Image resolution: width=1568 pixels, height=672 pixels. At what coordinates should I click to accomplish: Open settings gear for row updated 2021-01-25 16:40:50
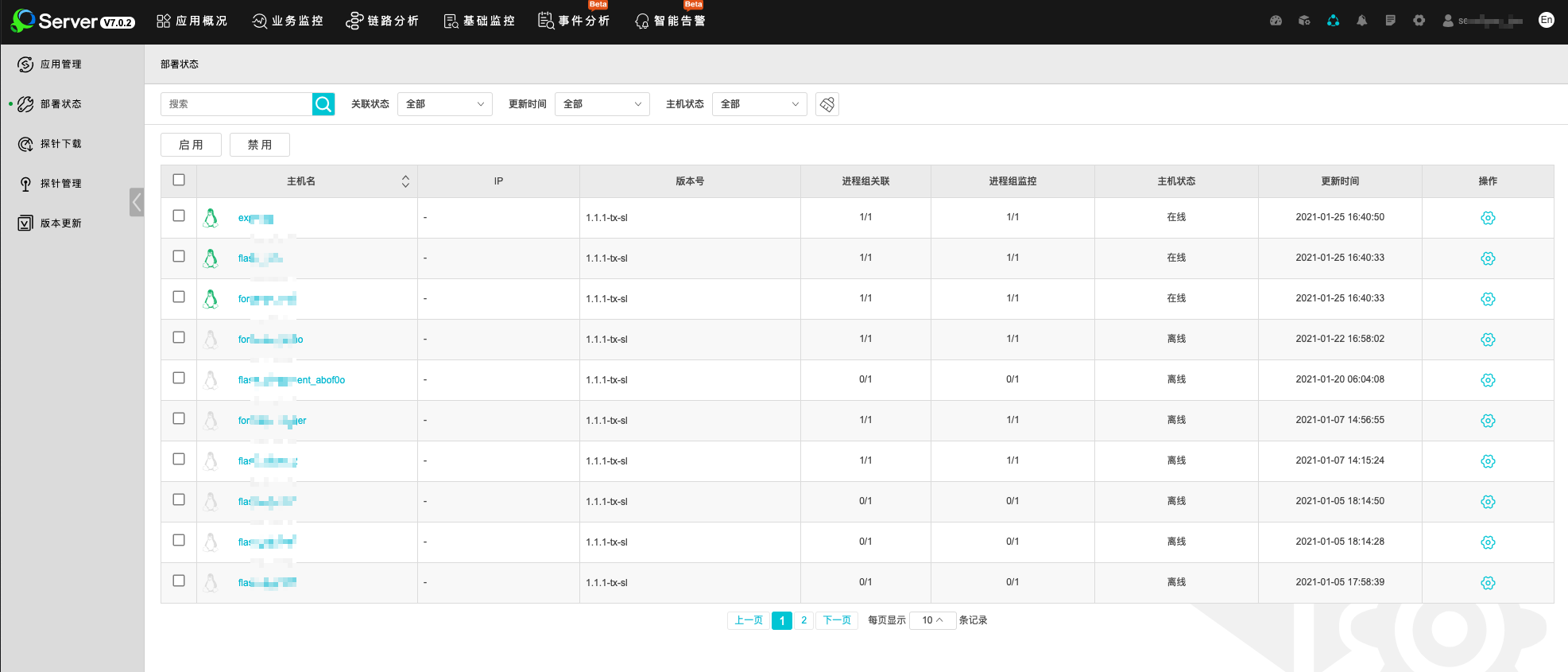(x=1488, y=218)
